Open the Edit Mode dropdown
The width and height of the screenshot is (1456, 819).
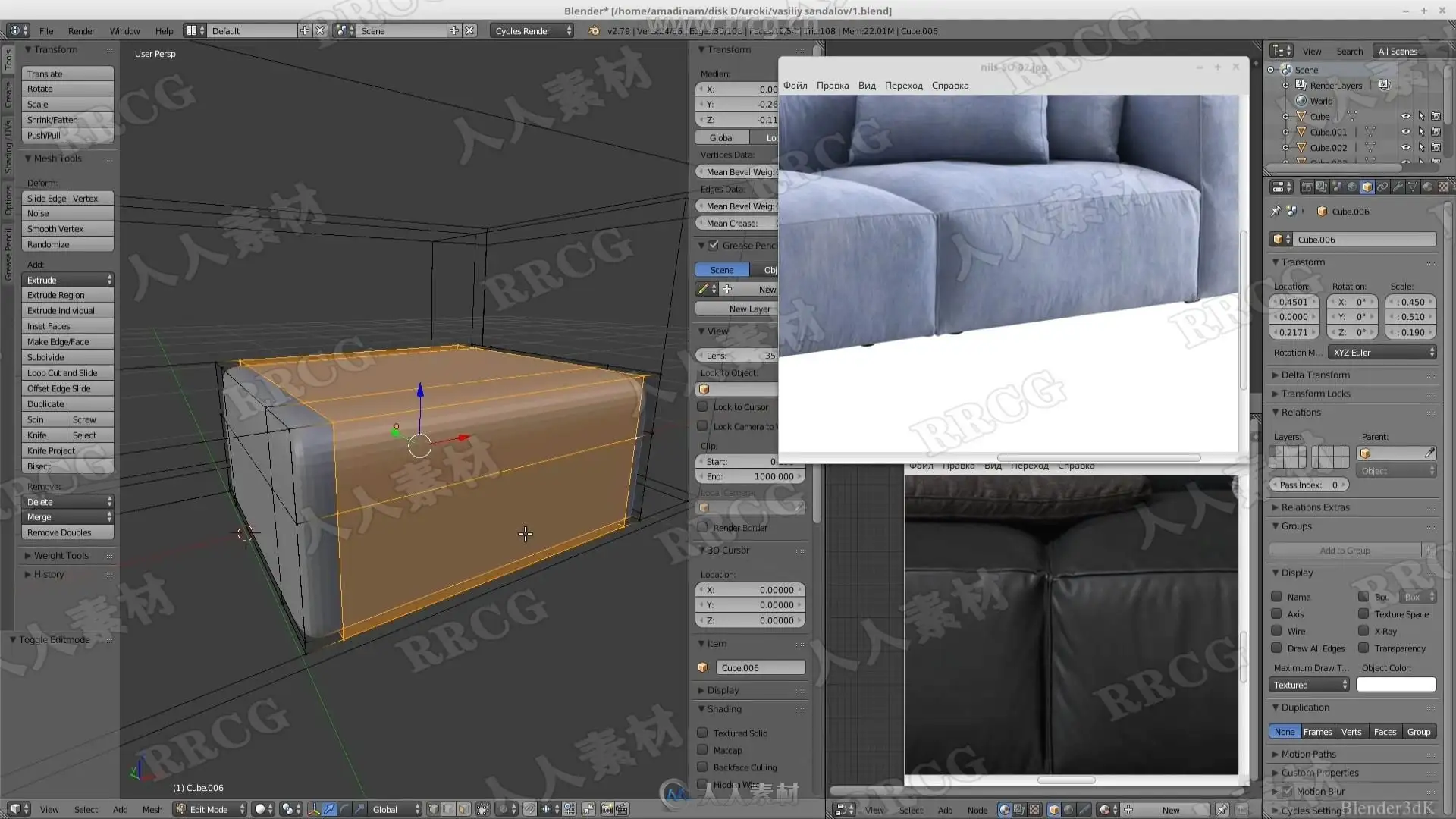210,809
